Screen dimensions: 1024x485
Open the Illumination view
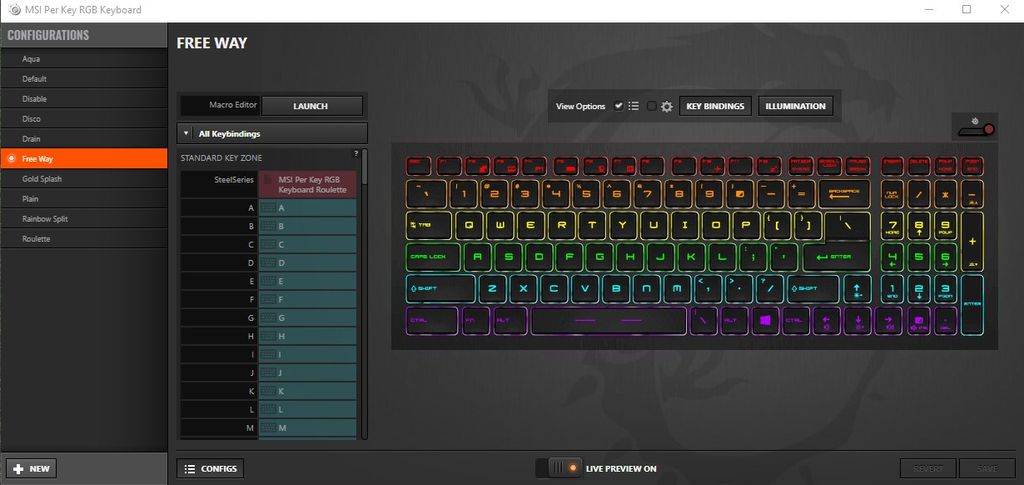point(795,106)
